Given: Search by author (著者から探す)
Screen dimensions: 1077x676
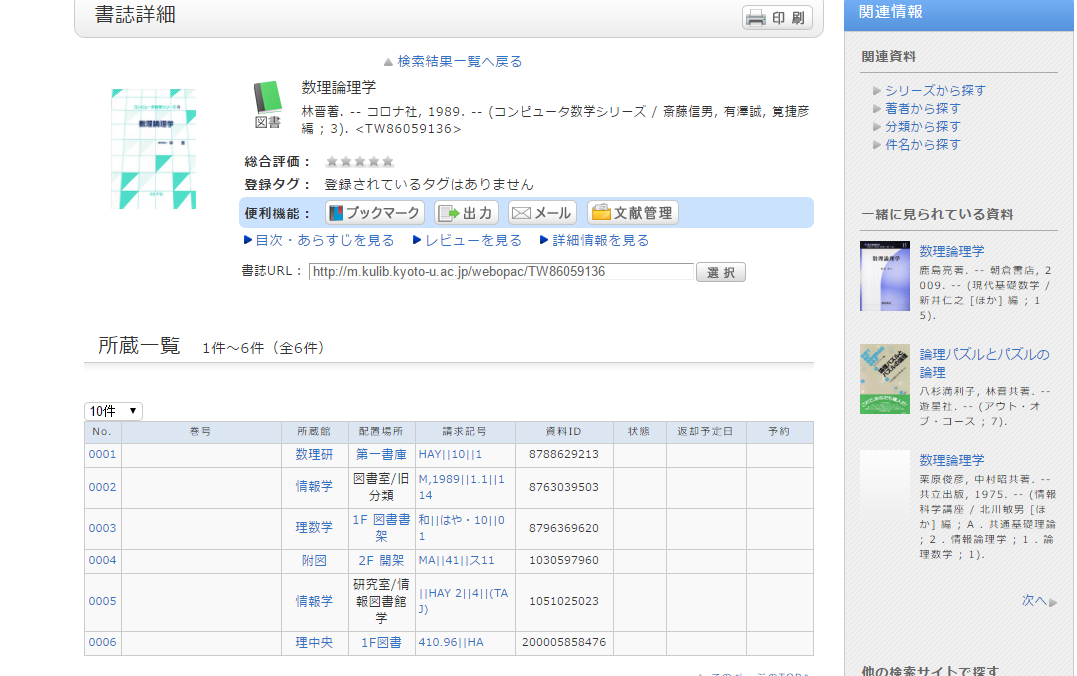Looking at the screenshot, I should (x=922, y=108).
